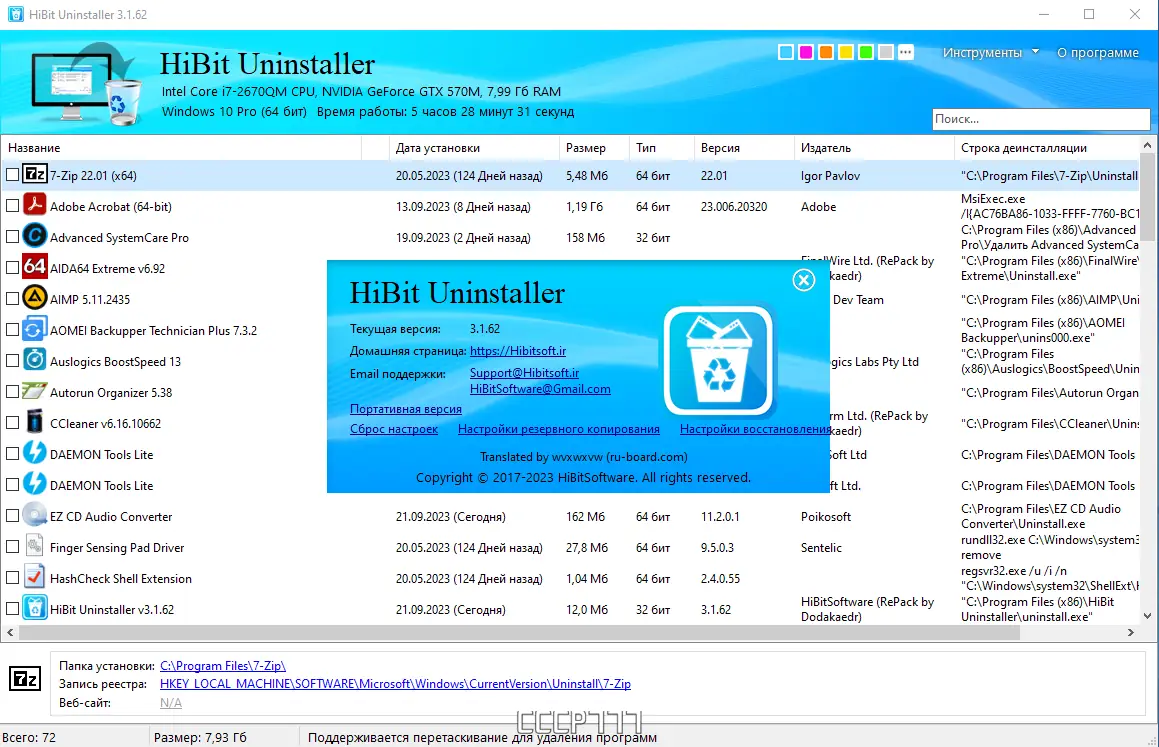Image resolution: width=1159 pixels, height=747 pixels.
Task: Enable the AIDA64 Extreme v6.92 checkbox
Action: [x=13, y=268]
